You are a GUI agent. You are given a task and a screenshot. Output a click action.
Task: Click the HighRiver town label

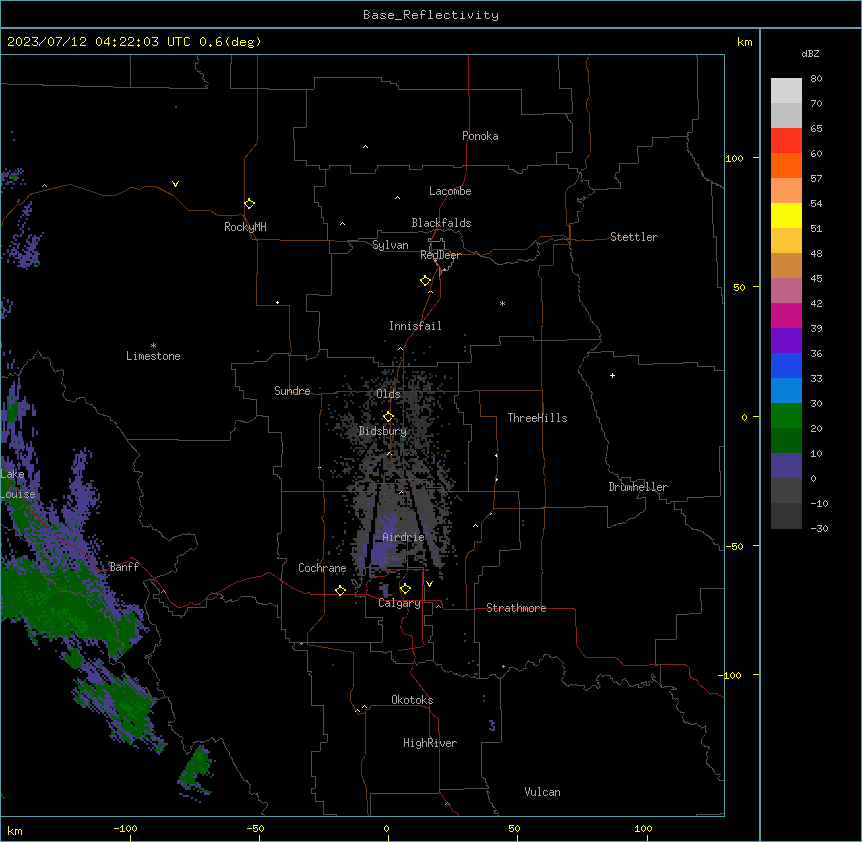[430, 743]
